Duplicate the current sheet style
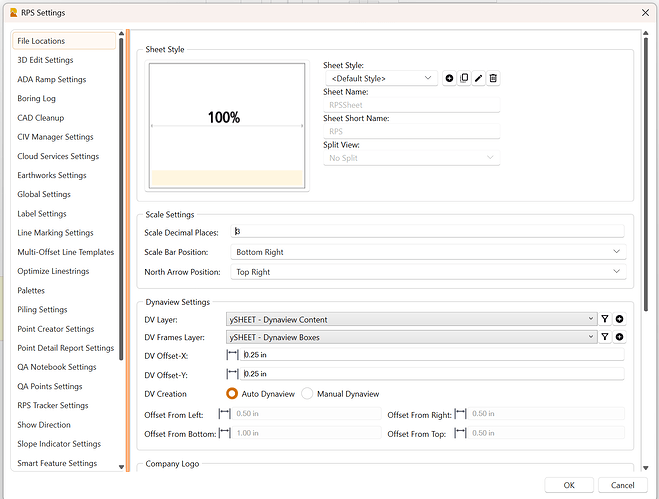Image resolution: width=659 pixels, height=499 pixels. point(463,78)
